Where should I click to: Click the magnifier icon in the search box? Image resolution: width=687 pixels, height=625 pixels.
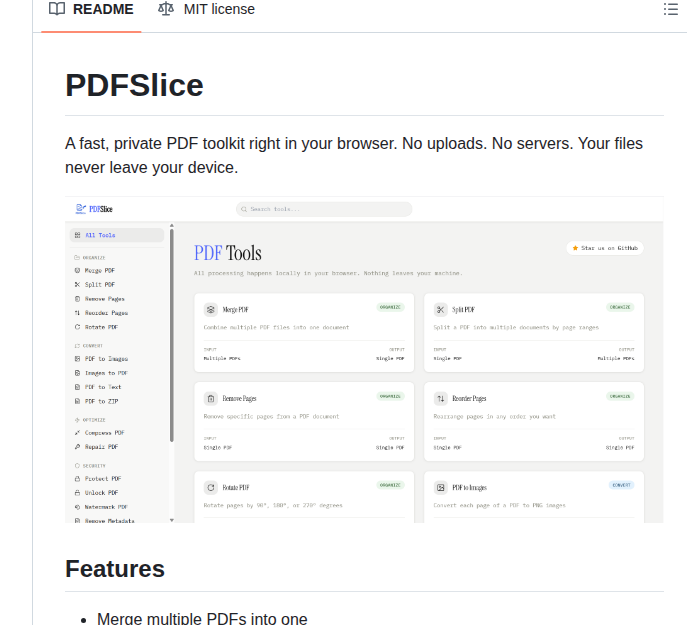tap(244, 210)
